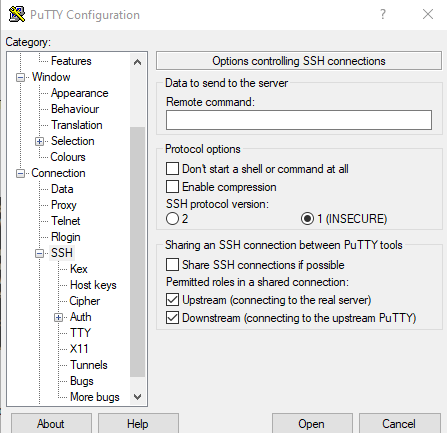Collapse the Connection tree node
Screen dimensions: 447x433
point(21,173)
